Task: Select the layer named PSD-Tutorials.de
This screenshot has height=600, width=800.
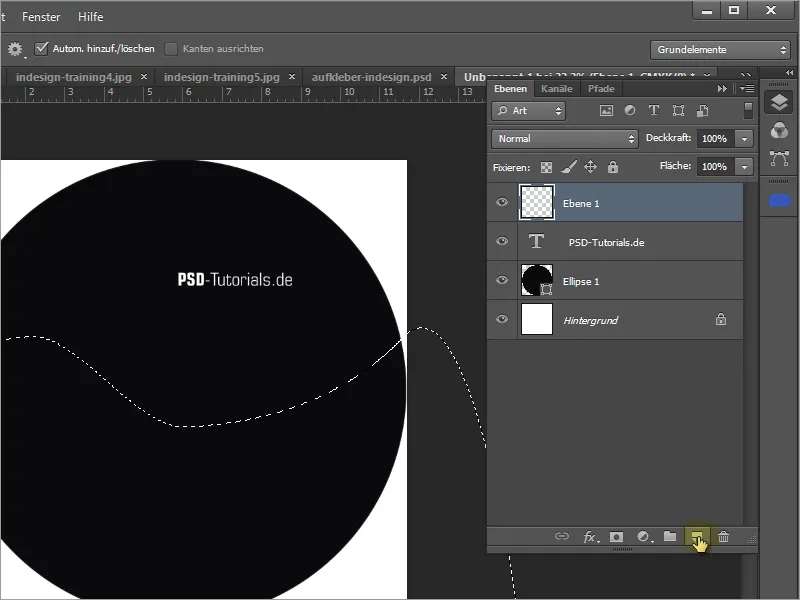Action: click(x=606, y=242)
